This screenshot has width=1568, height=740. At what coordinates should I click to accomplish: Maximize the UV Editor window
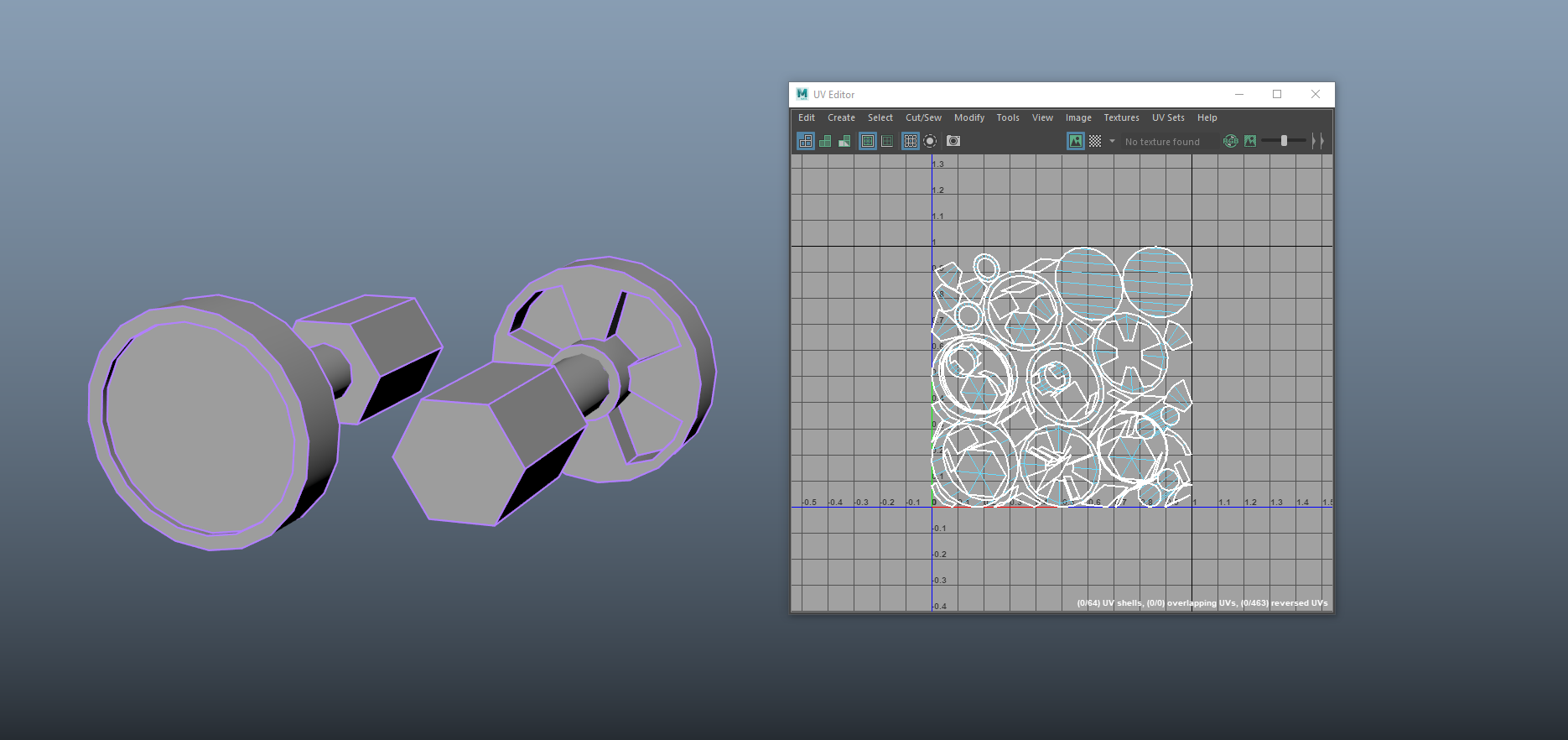click(1277, 94)
